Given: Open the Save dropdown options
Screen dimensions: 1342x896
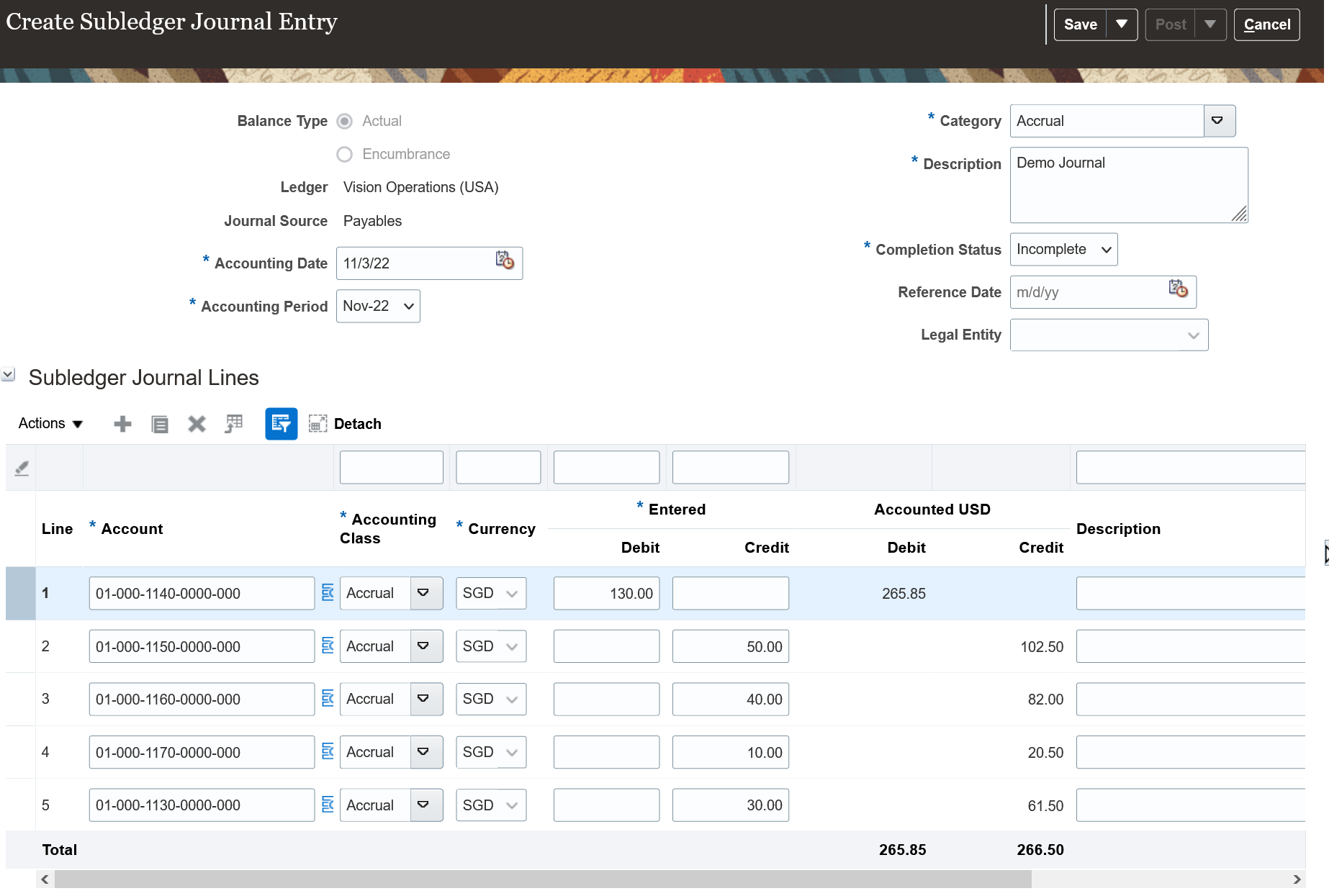Looking at the screenshot, I should (1122, 24).
